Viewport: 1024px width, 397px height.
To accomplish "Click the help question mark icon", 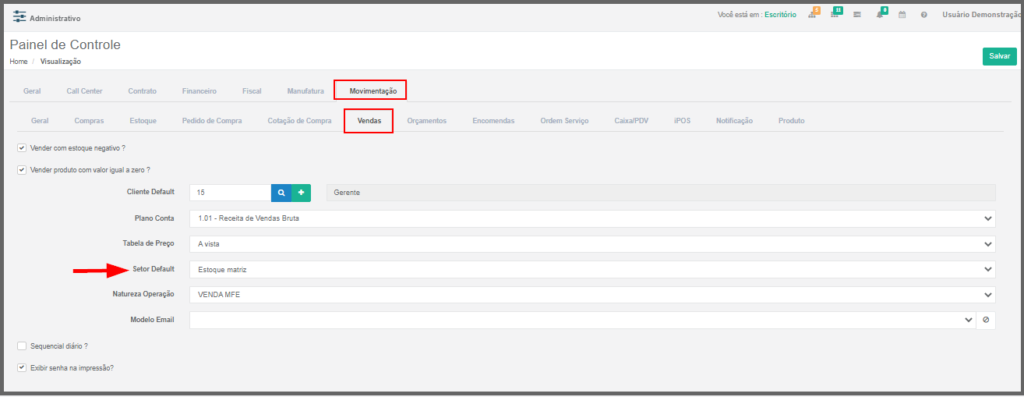I will (923, 14).
